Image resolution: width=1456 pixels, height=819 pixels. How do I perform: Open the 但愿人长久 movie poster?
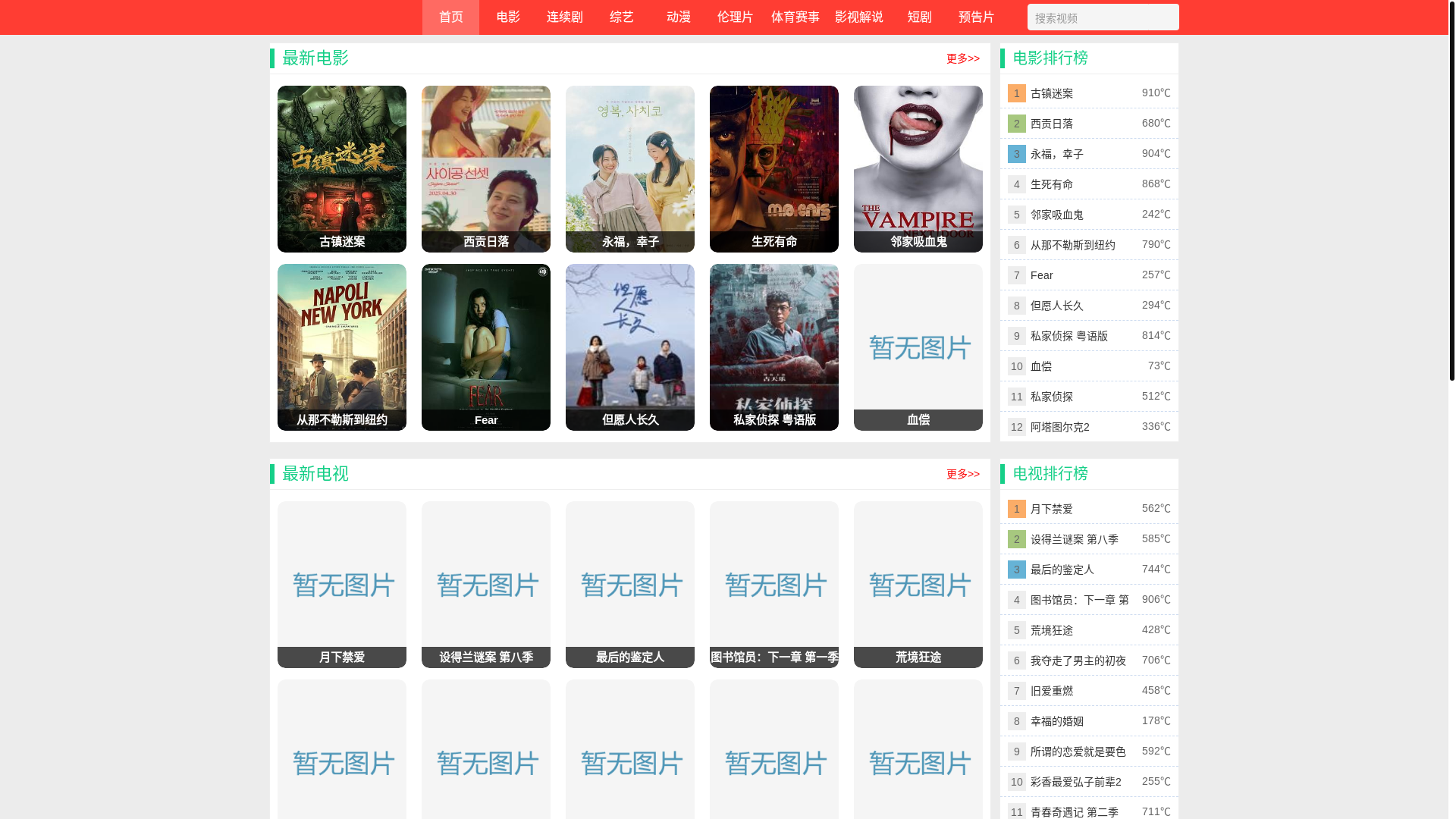[630, 347]
